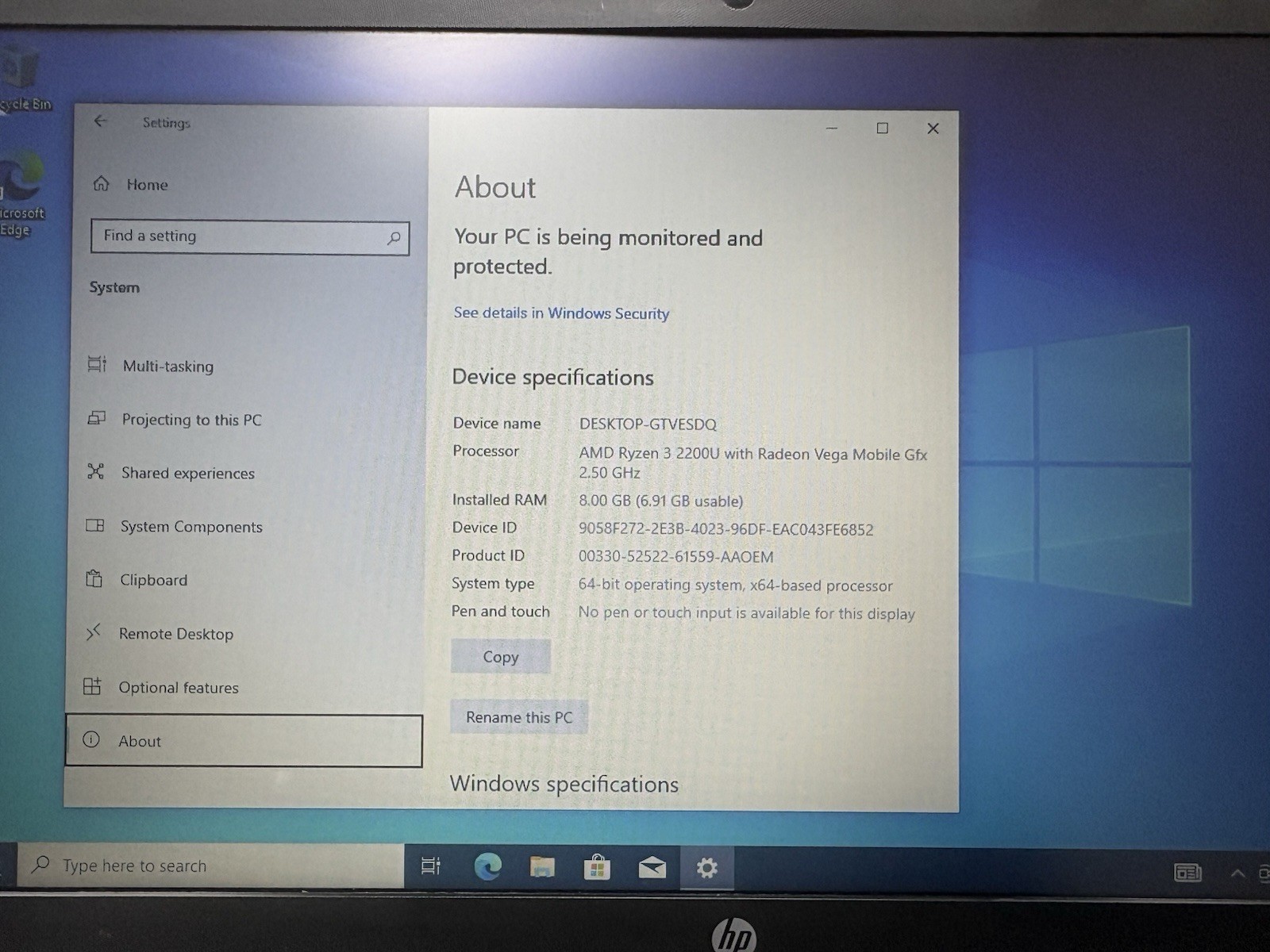Click the Optional features icon

pyautogui.click(x=92, y=686)
